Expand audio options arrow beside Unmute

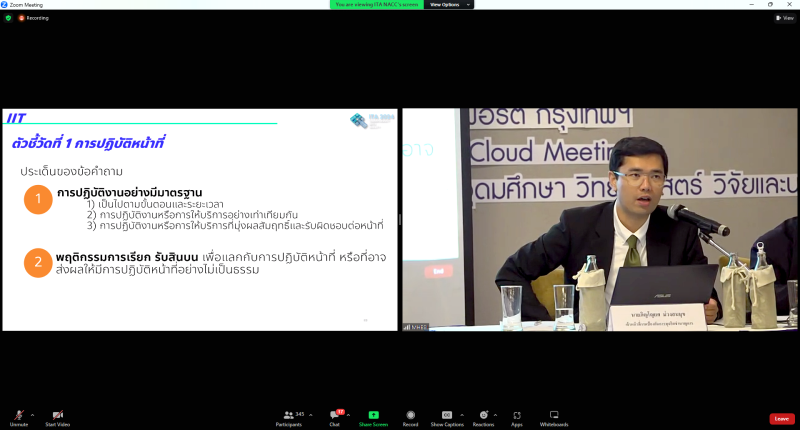[x=33, y=415]
